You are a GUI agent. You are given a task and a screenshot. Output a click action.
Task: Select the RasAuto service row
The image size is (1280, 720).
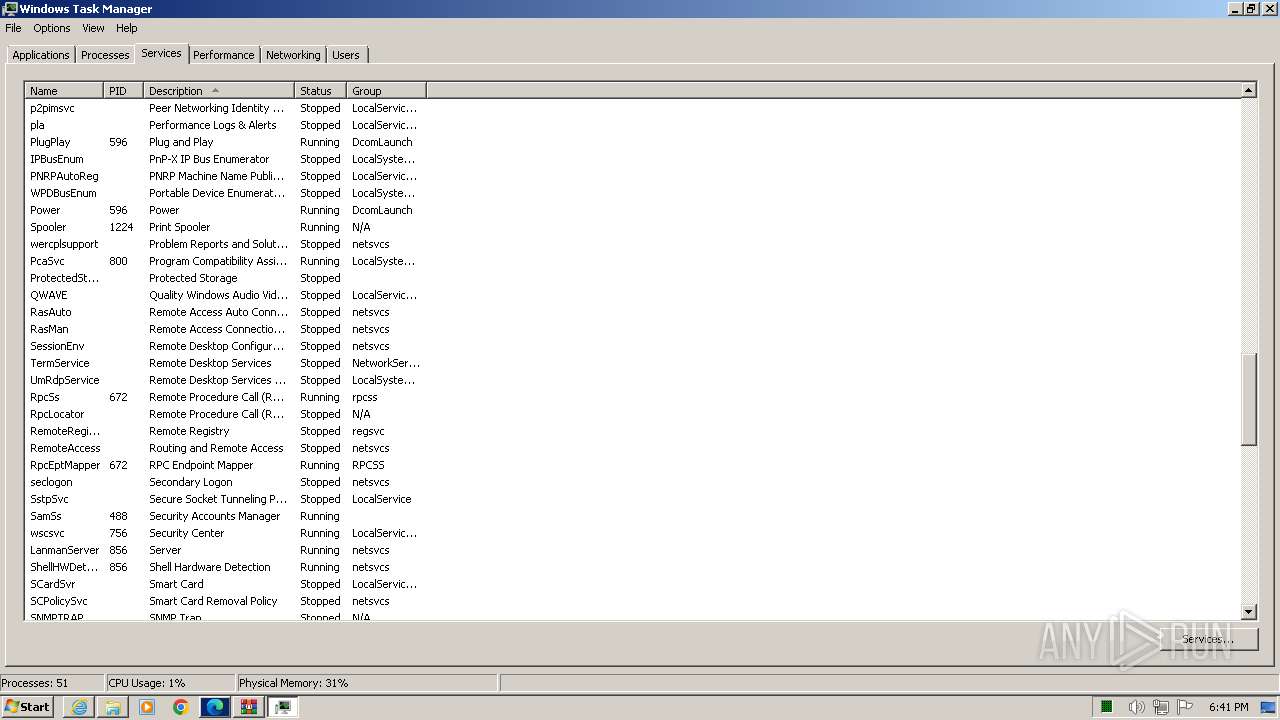coord(226,312)
